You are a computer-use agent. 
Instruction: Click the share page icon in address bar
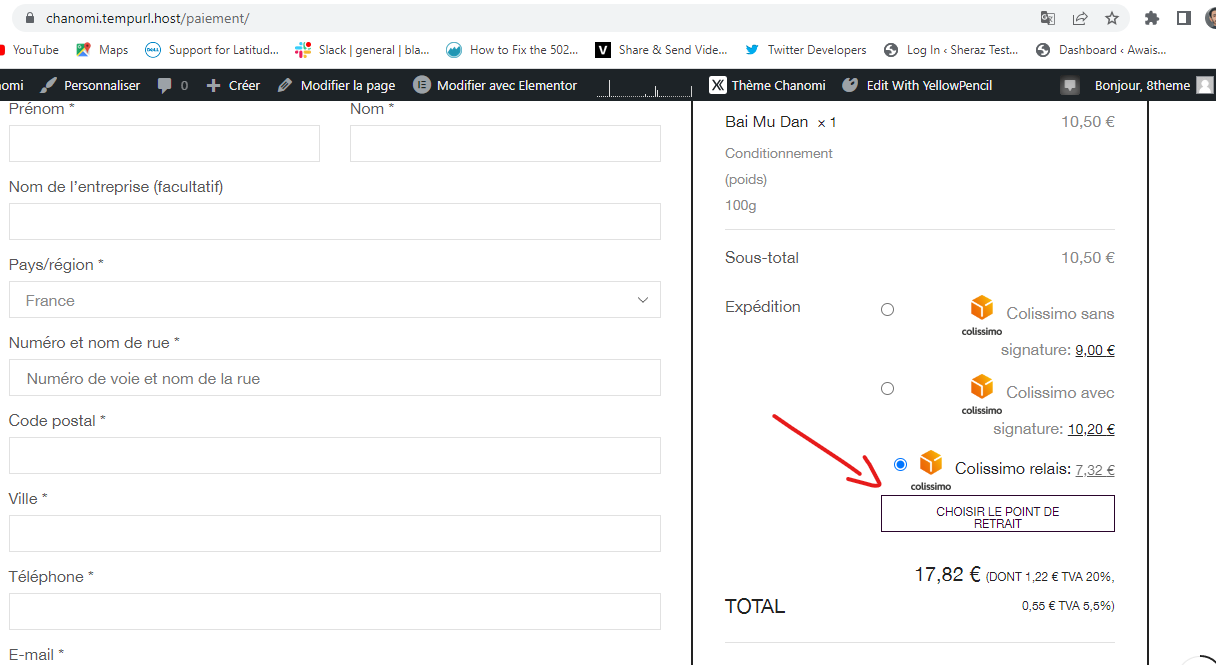[x=1080, y=18]
